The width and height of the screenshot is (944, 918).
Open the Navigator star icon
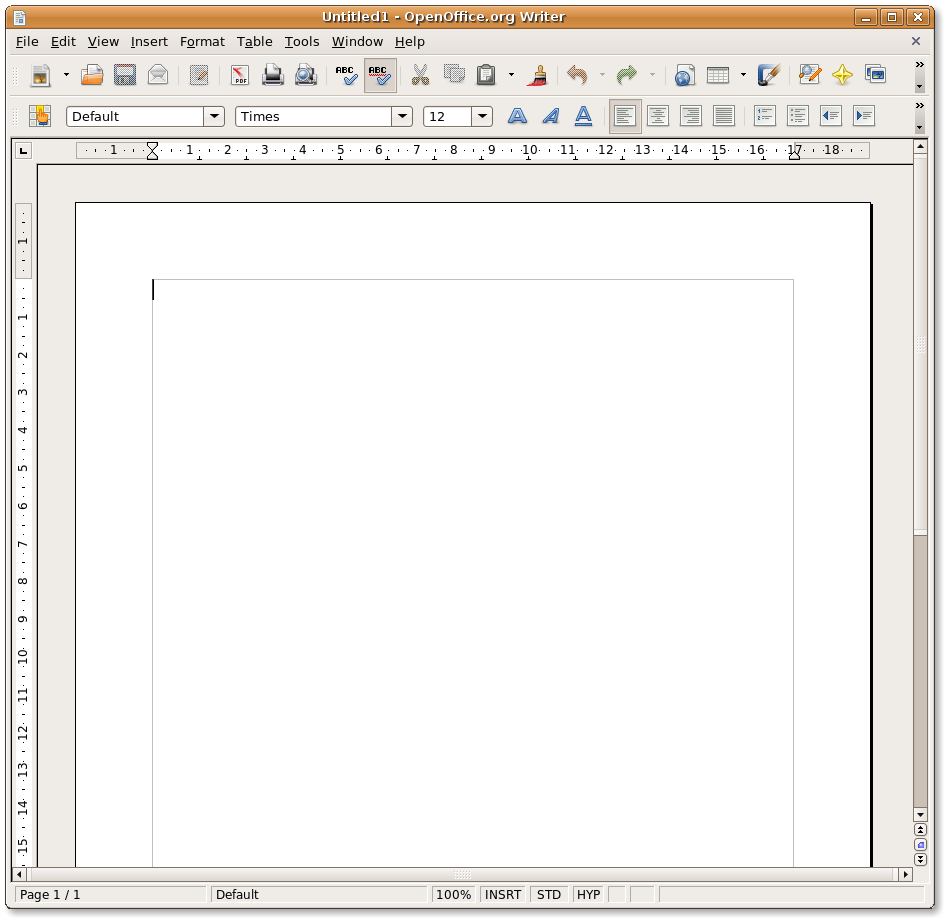coord(842,75)
